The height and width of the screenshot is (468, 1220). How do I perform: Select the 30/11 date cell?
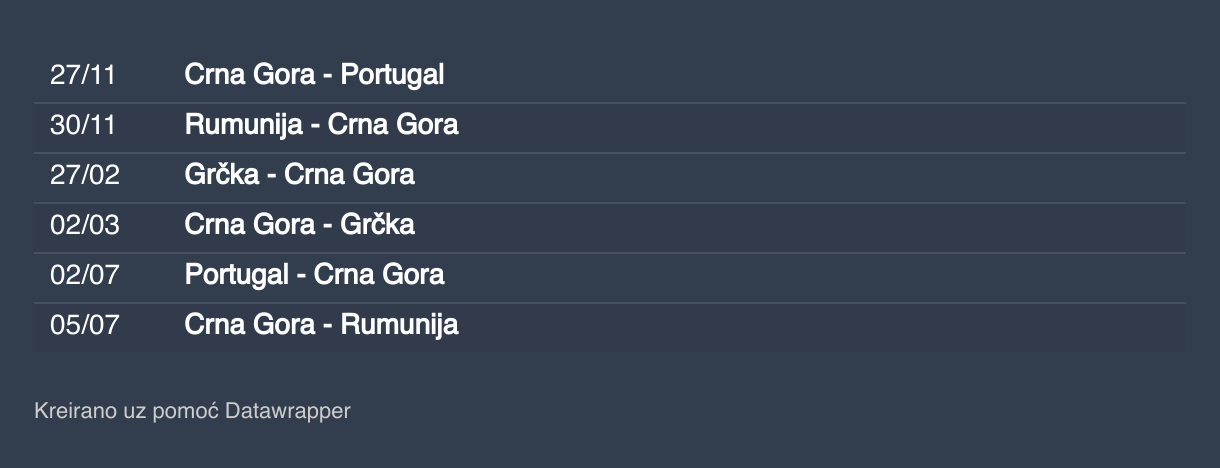83,125
